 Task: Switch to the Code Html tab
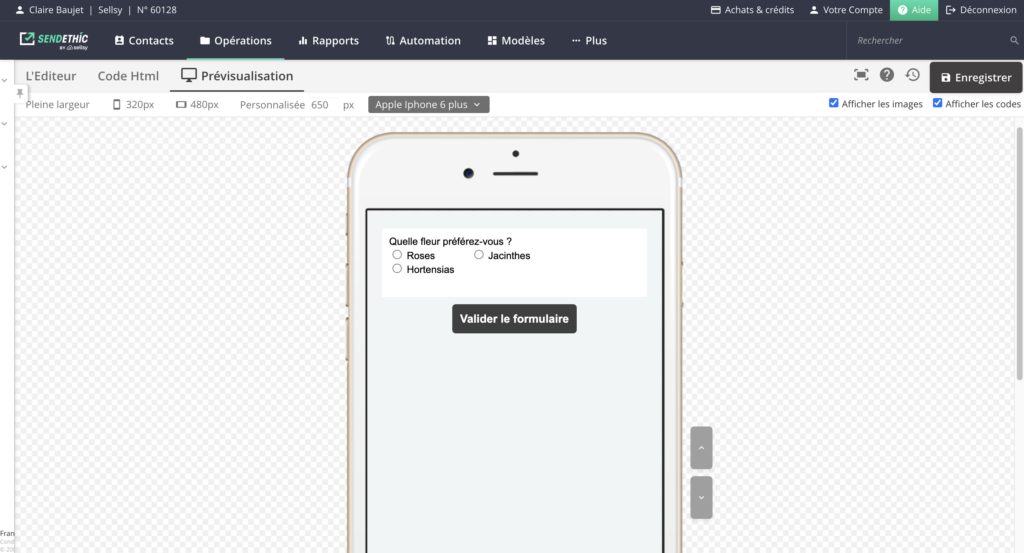pyautogui.click(x=128, y=76)
